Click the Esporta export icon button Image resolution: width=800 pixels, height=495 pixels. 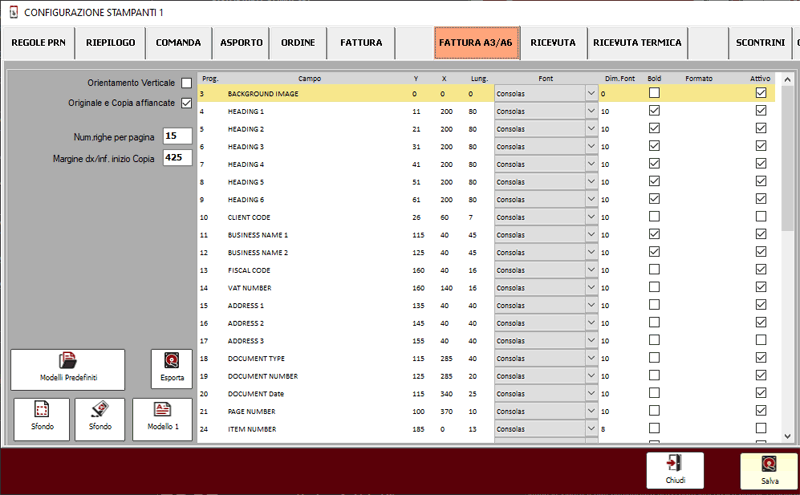[x=172, y=368]
